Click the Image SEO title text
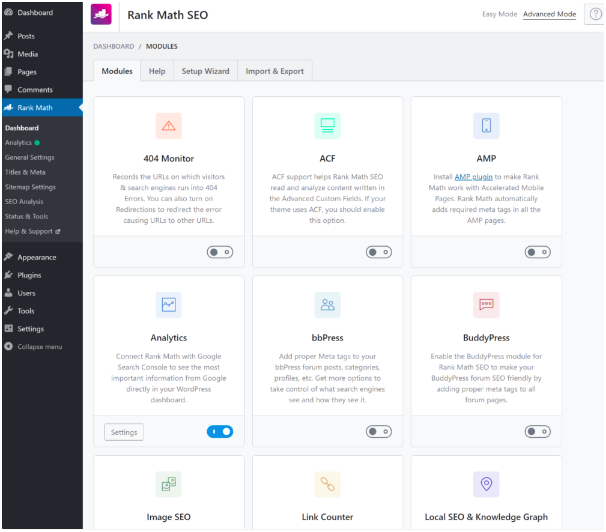This screenshot has width=606, height=532. [169, 517]
